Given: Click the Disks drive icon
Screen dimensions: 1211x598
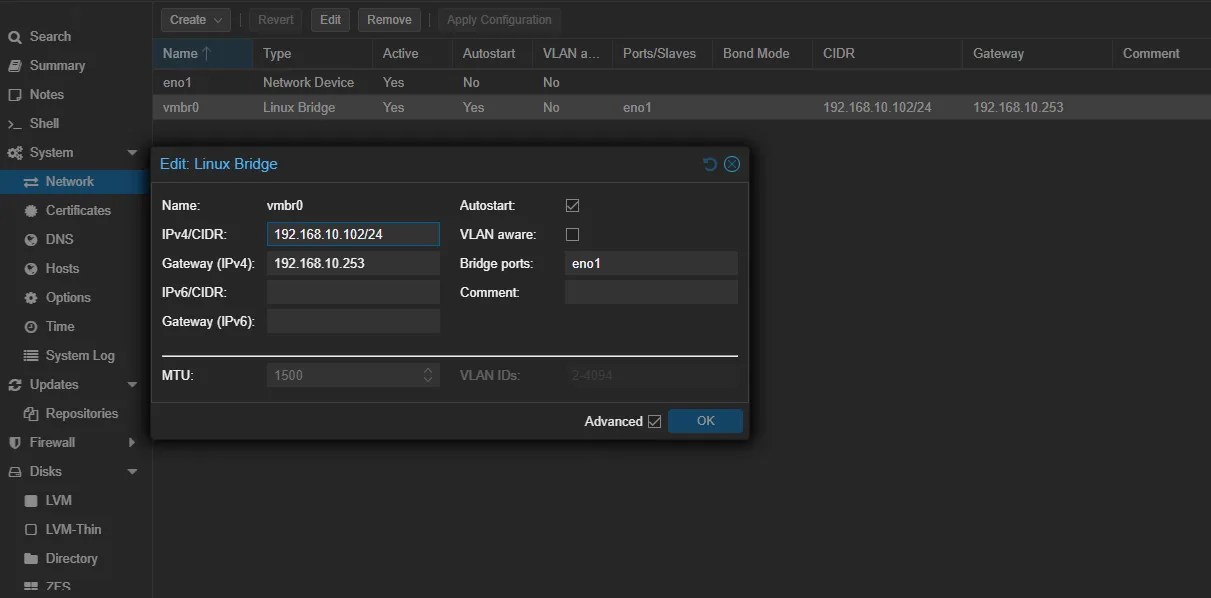Looking at the screenshot, I should coord(15,472).
